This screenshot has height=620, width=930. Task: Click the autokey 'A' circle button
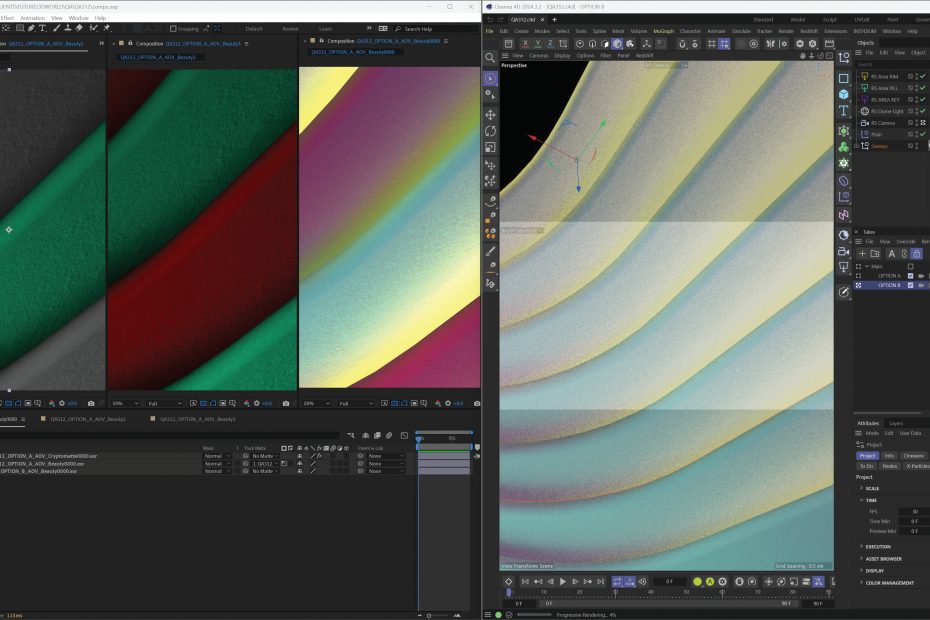pos(710,581)
